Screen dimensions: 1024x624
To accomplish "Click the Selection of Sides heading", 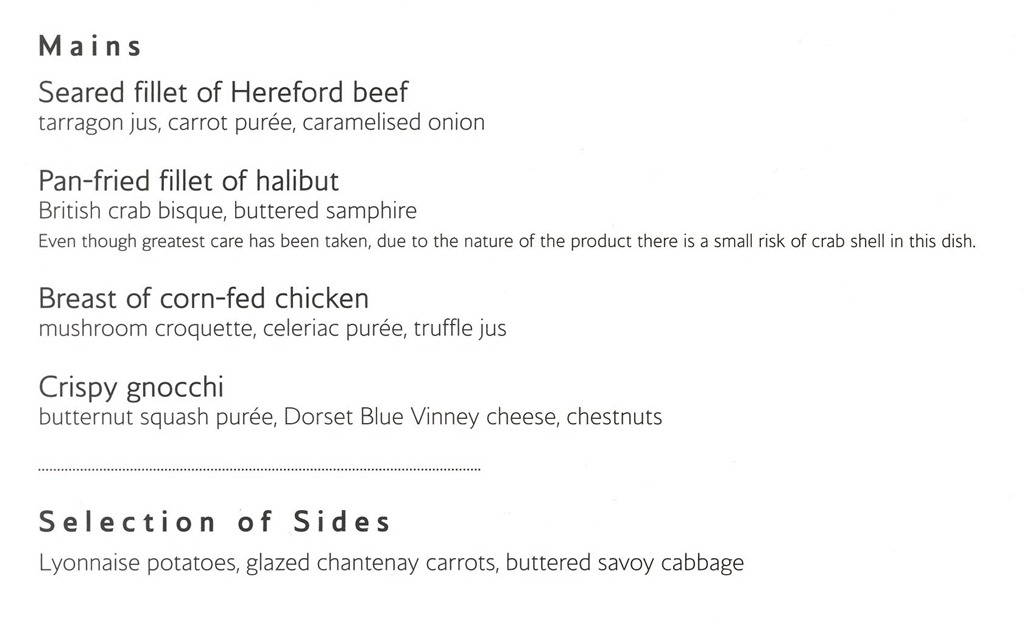I will pos(215,522).
